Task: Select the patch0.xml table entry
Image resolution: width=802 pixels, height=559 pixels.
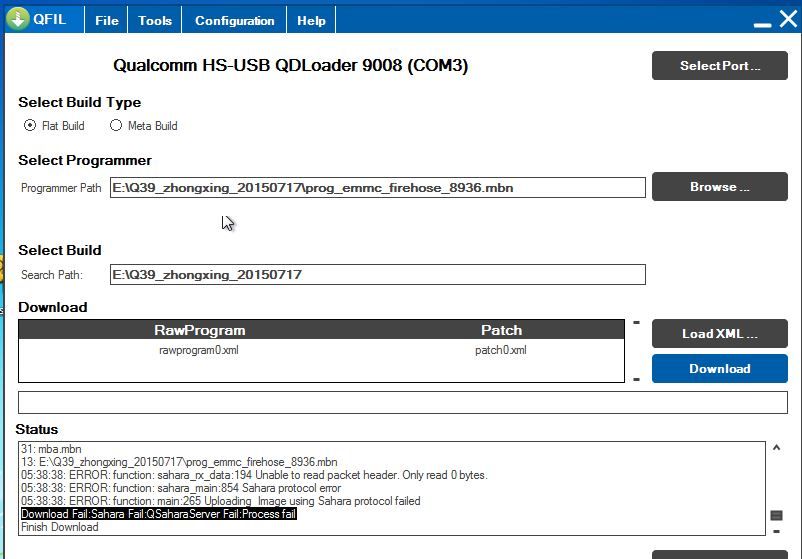Action: tap(501, 350)
